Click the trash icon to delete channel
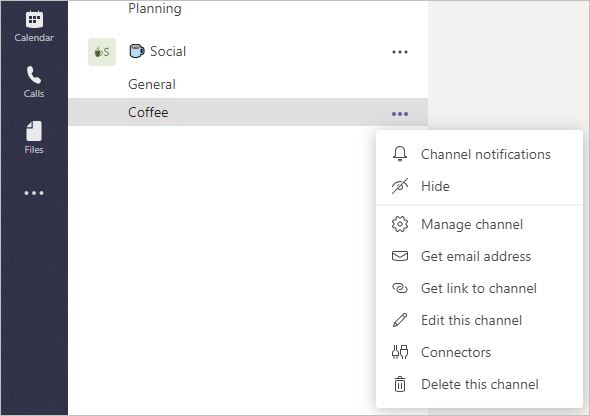590x416 pixels. [x=400, y=384]
